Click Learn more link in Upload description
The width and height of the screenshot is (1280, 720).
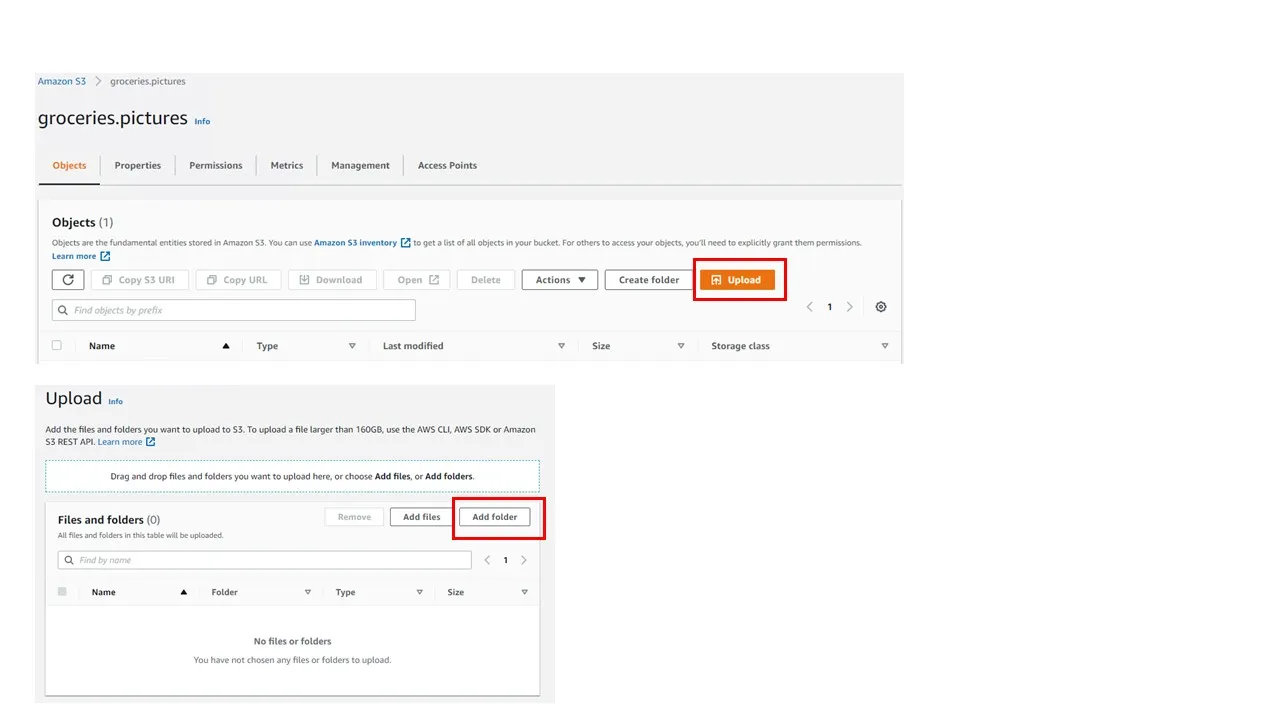[x=126, y=442]
